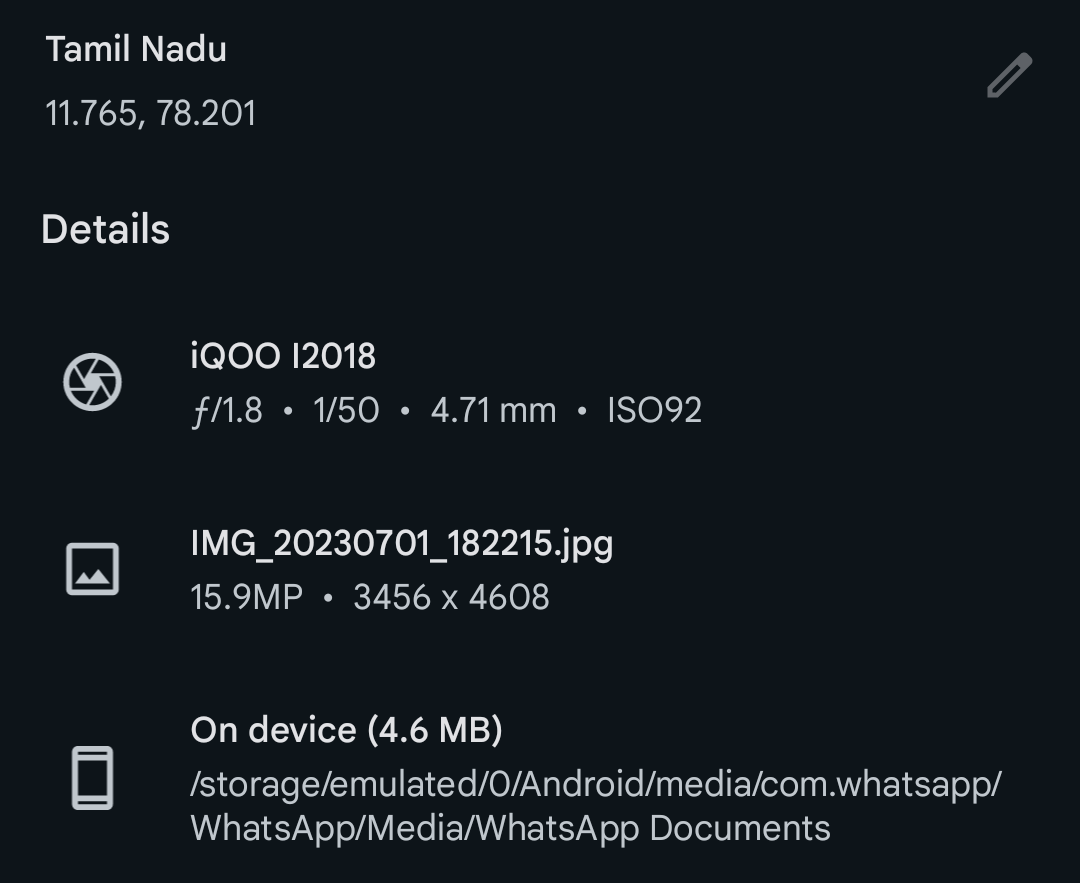Select the /storage/emulated/0/Android path line
The height and width of the screenshot is (883, 1080).
596,785
